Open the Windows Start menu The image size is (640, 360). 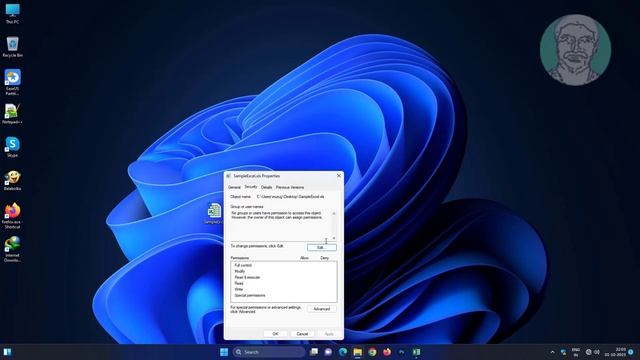[224, 352]
